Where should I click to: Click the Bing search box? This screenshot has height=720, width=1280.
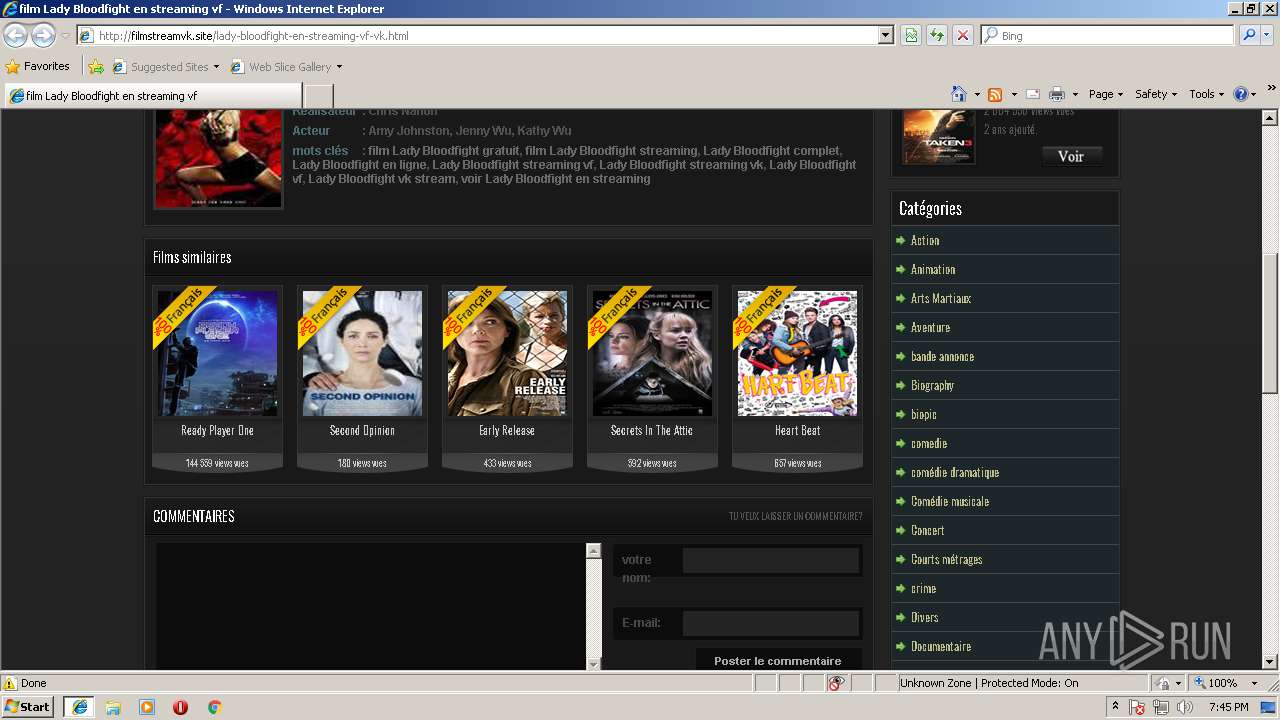pyautogui.click(x=1108, y=35)
